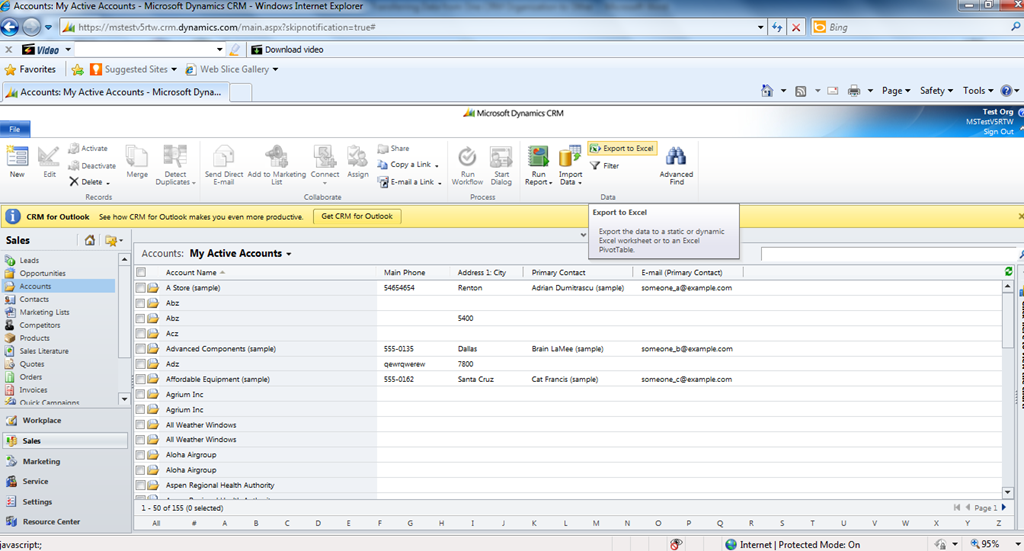Toggle the select-all checkbox in grid header
Image resolution: width=1024 pixels, height=551 pixels.
[141, 272]
